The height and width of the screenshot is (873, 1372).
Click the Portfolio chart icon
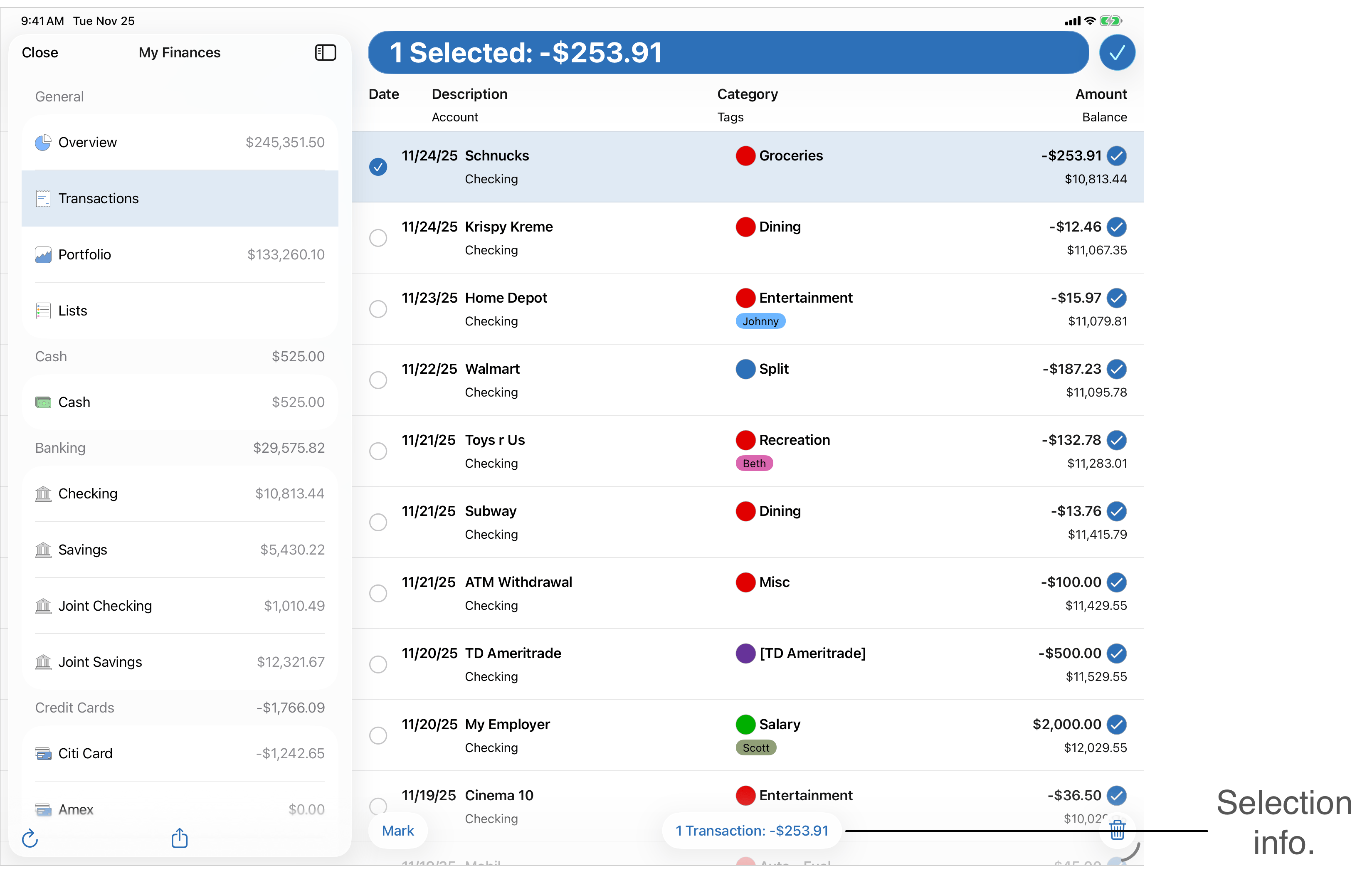click(x=43, y=255)
